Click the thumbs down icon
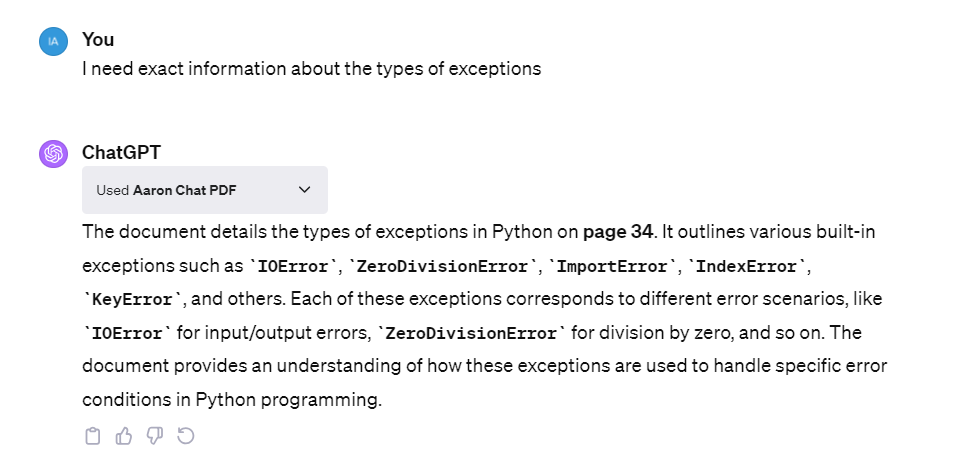This screenshot has width=957, height=467. [x=154, y=435]
